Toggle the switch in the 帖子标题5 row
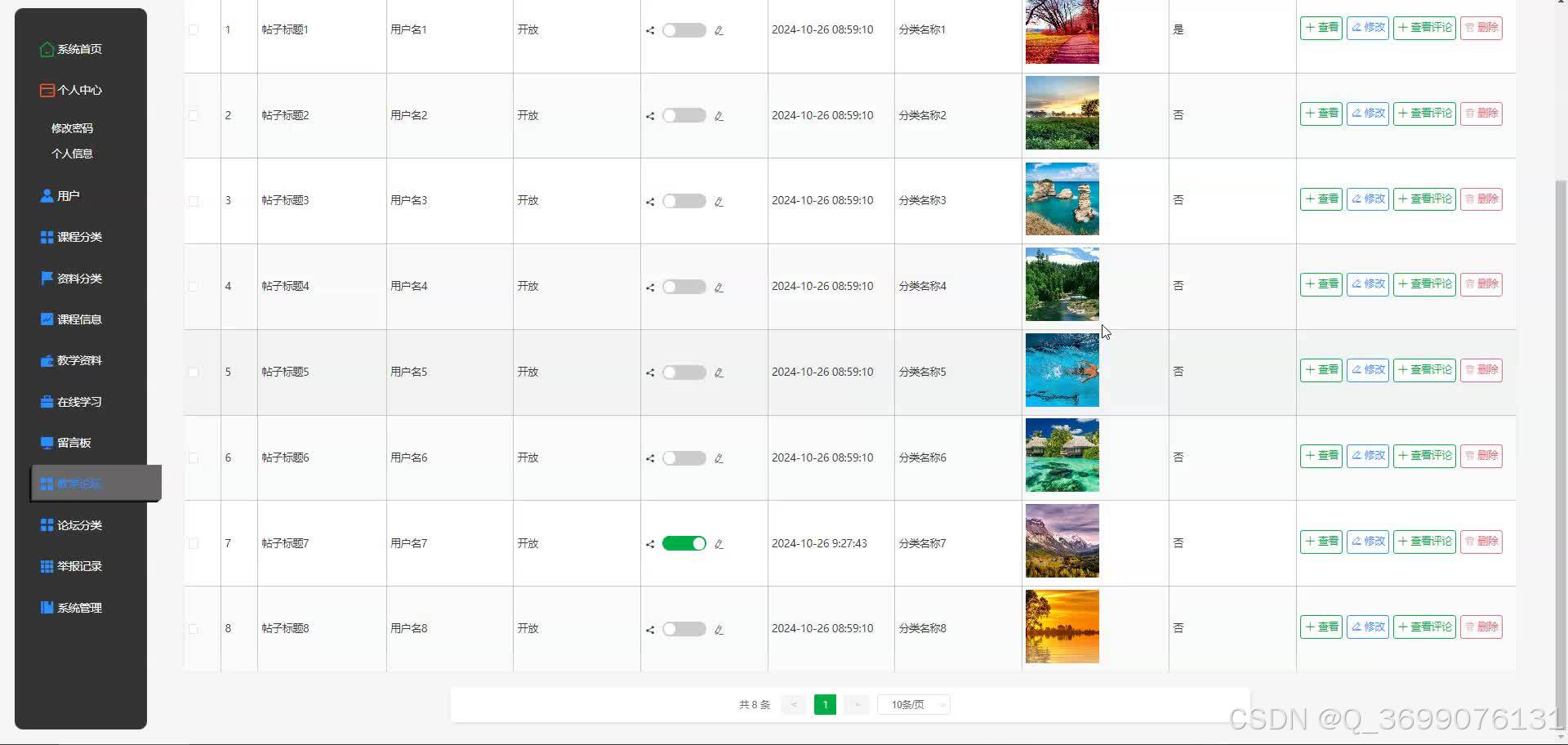Viewport: 1568px width, 745px height. point(684,372)
